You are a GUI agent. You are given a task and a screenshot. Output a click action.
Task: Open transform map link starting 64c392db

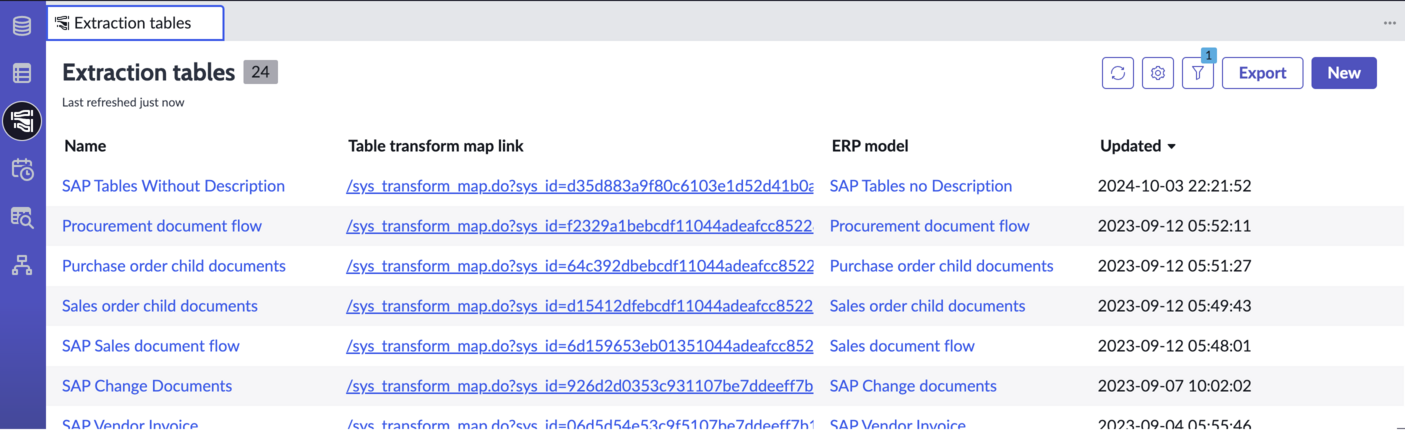tap(580, 266)
